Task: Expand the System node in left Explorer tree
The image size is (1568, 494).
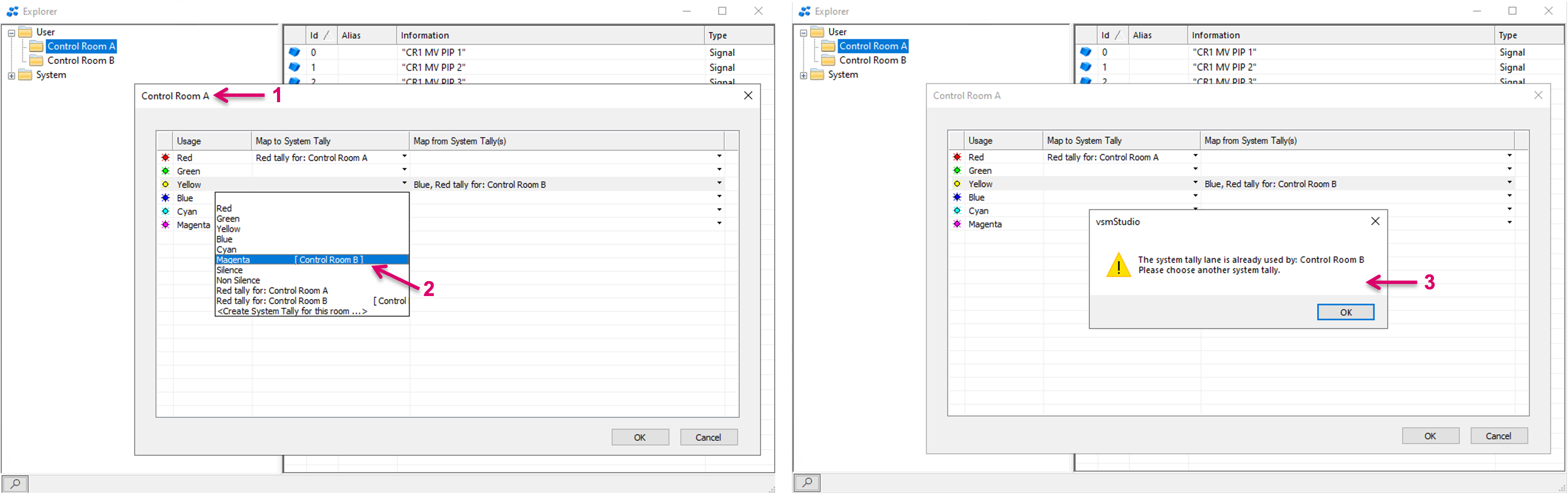Action: (x=11, y=76)
